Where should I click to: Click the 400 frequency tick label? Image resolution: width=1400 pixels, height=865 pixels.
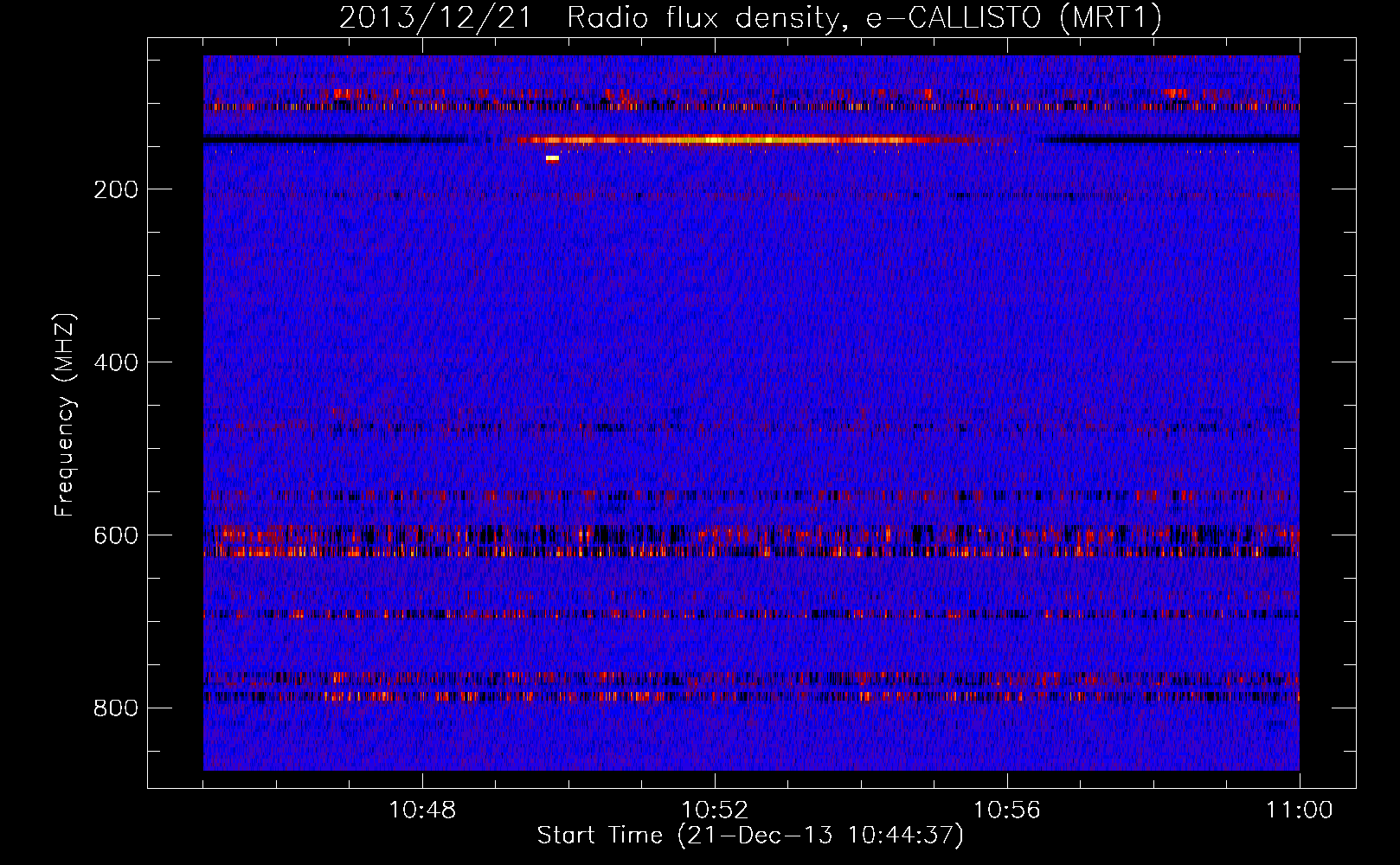point(116,362)
